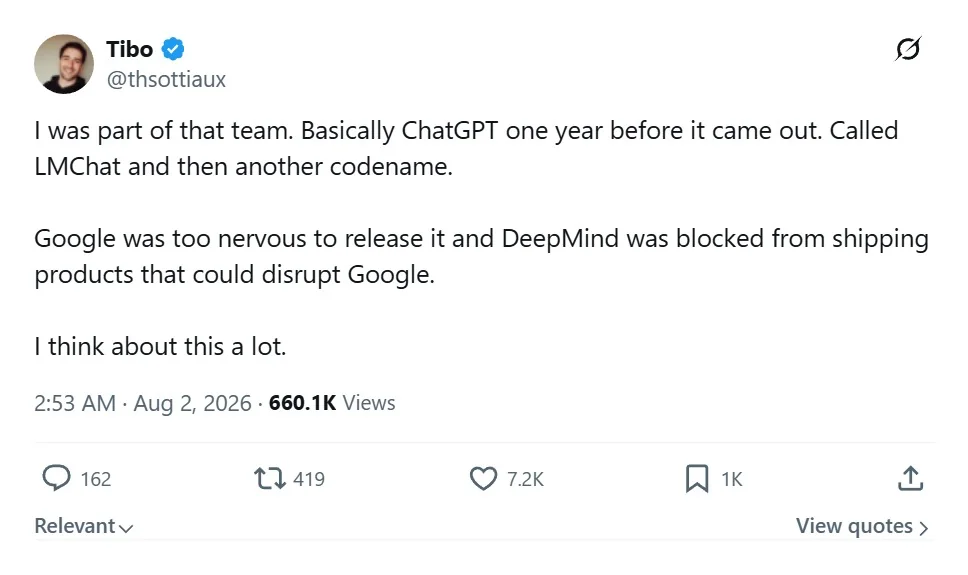This screenshot has height=575, width=968.
Task: Click the arrow after View quotes
Action: [924, 528]
